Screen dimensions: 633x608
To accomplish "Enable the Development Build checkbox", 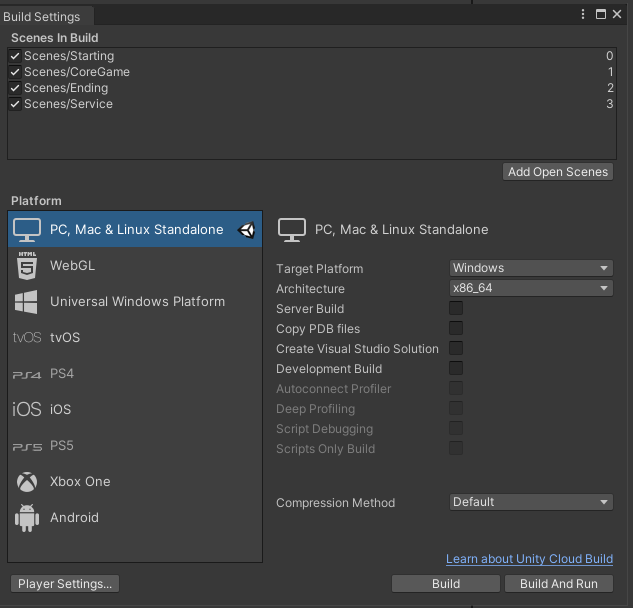I will 456,368.
